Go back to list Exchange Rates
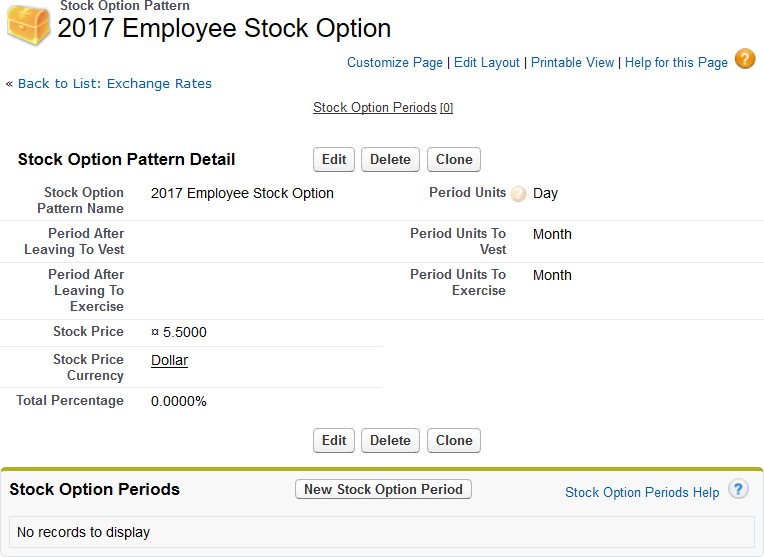The width and height of the screenshot is (764, 557). point(115,83)
